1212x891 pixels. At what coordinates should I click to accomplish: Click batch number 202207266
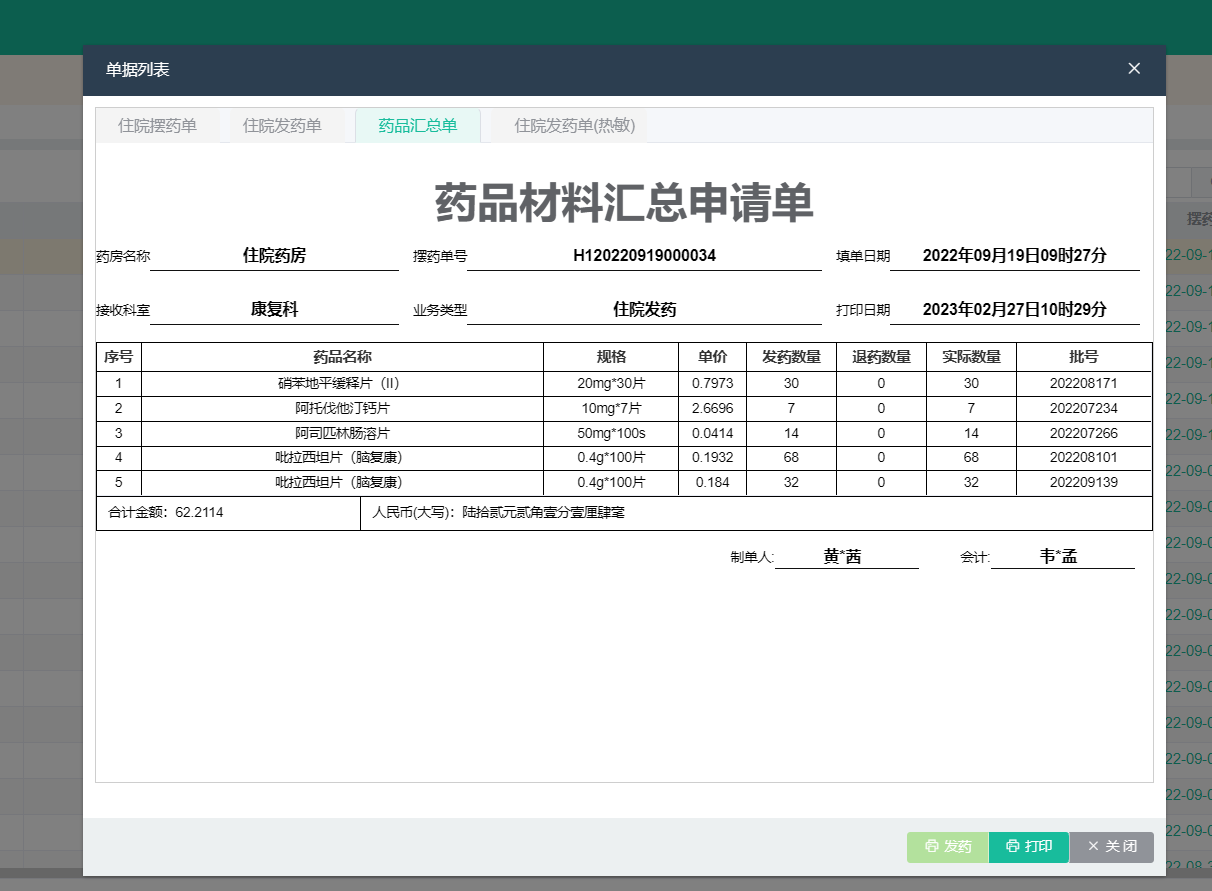point(1084,433)
